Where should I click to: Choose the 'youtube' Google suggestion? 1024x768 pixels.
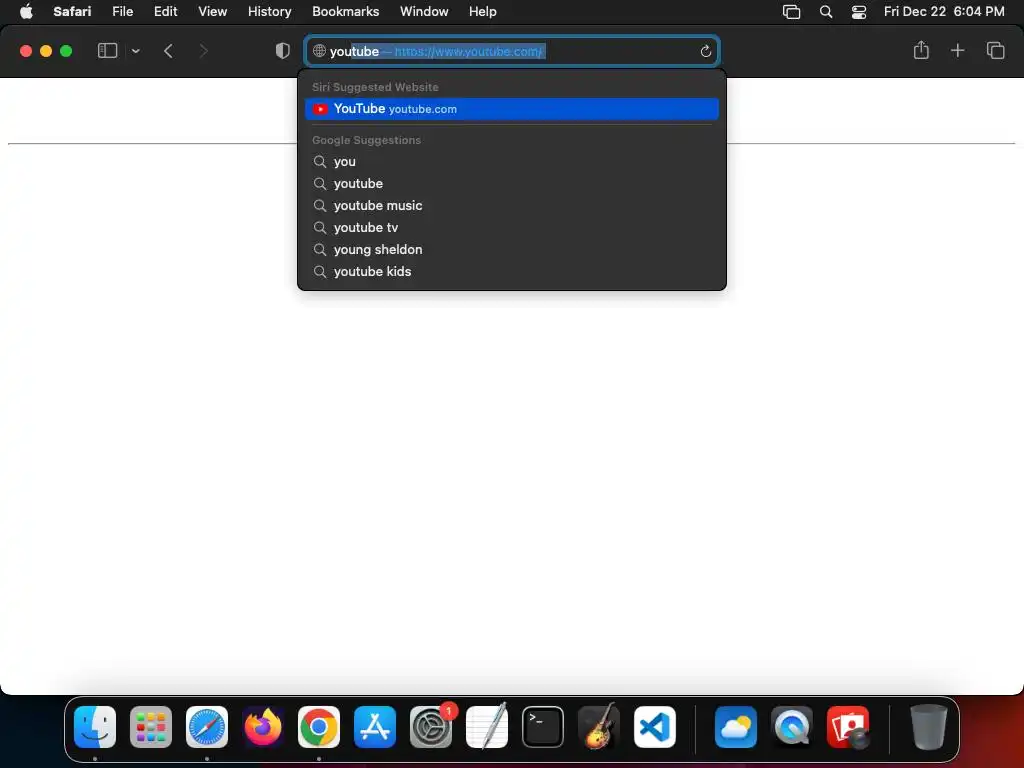512,184
